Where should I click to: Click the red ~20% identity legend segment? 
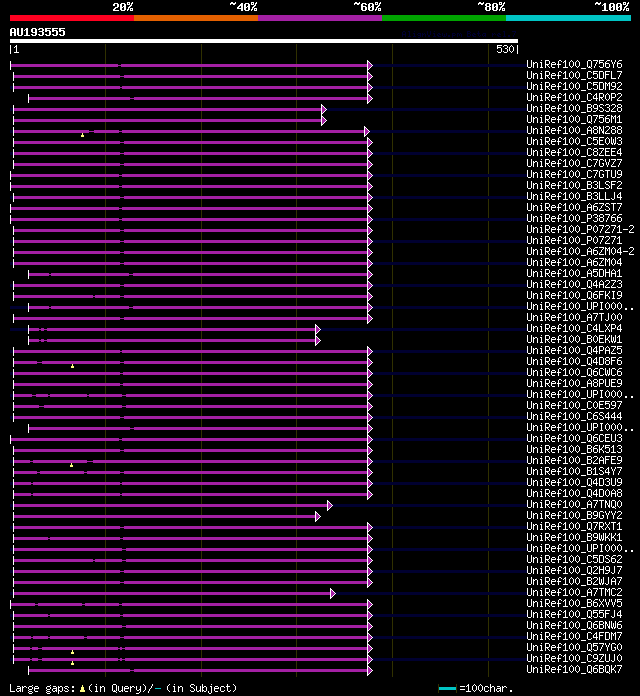pyautogui.click(x=72, y=18)
